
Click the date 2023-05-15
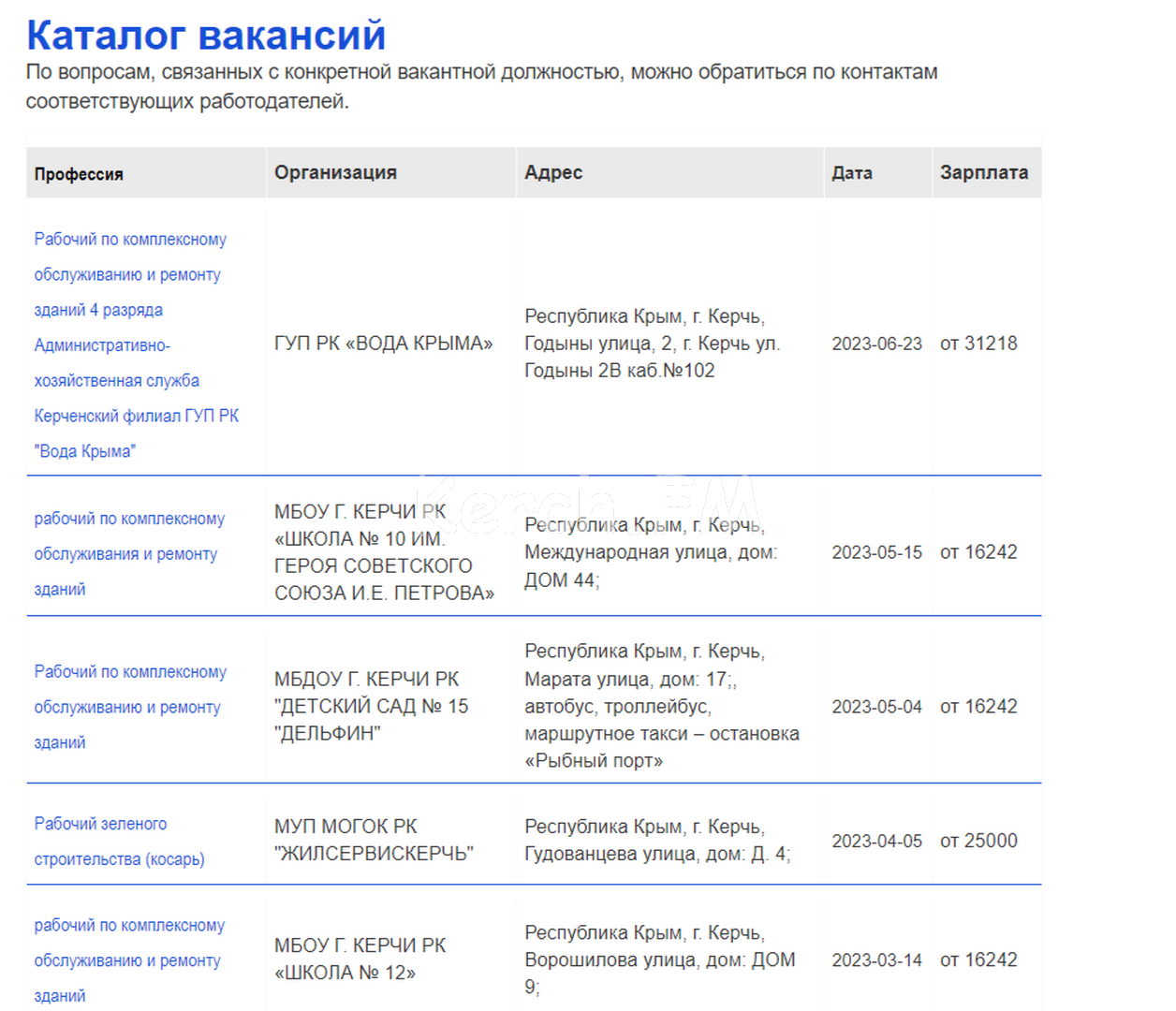coord(877,552)
